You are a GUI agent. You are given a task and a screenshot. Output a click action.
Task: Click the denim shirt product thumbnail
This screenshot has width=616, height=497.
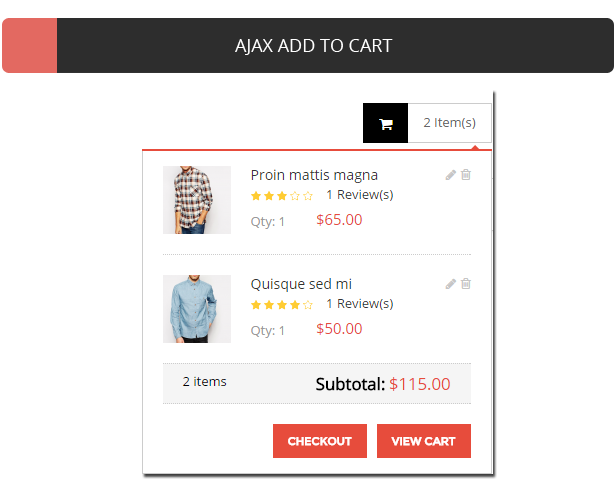tap(197, 309)
